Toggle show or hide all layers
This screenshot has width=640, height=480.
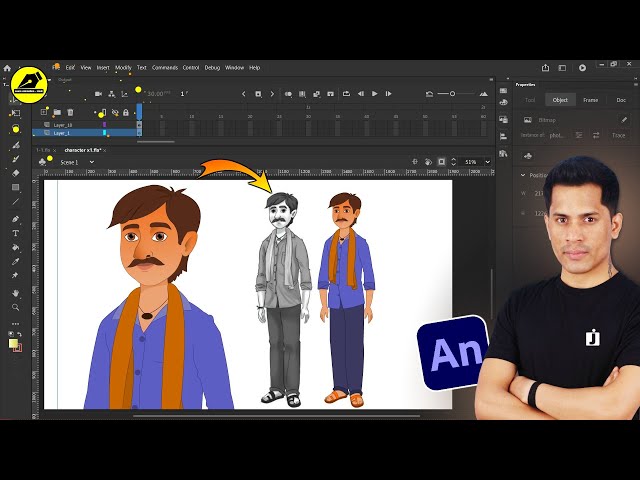point(116,112)
